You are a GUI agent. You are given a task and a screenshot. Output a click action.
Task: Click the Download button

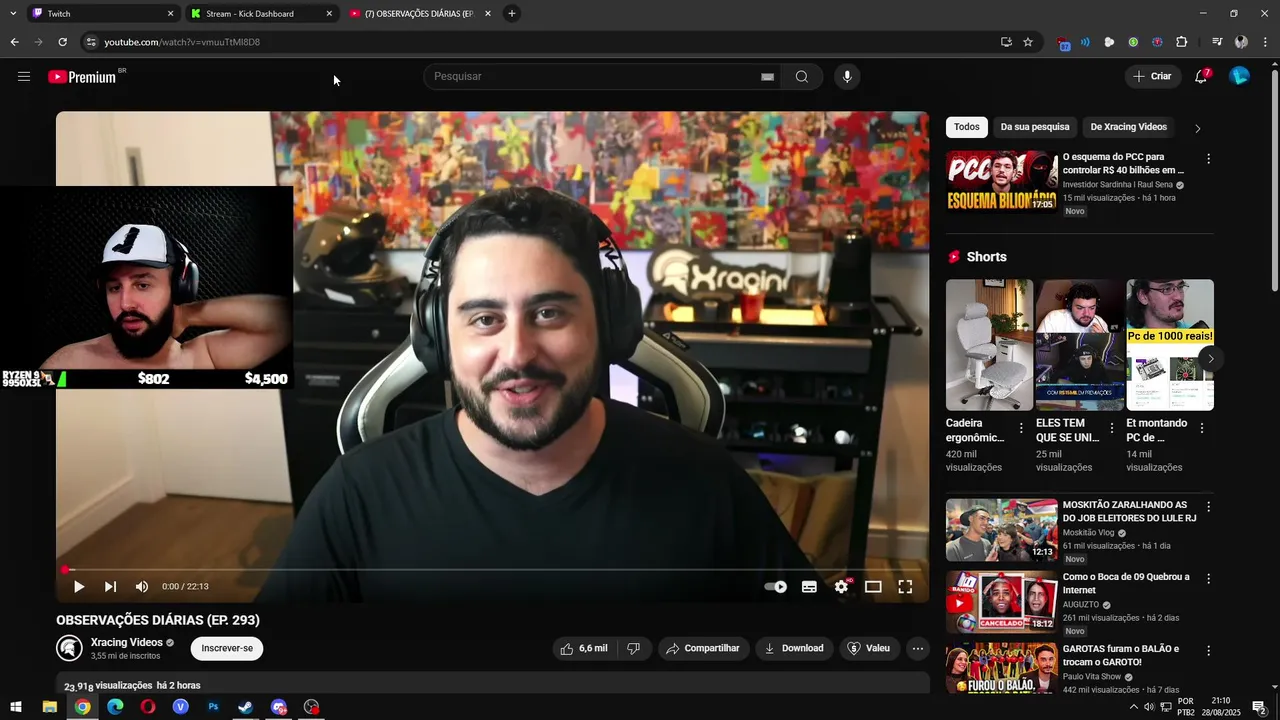[794, 648]
